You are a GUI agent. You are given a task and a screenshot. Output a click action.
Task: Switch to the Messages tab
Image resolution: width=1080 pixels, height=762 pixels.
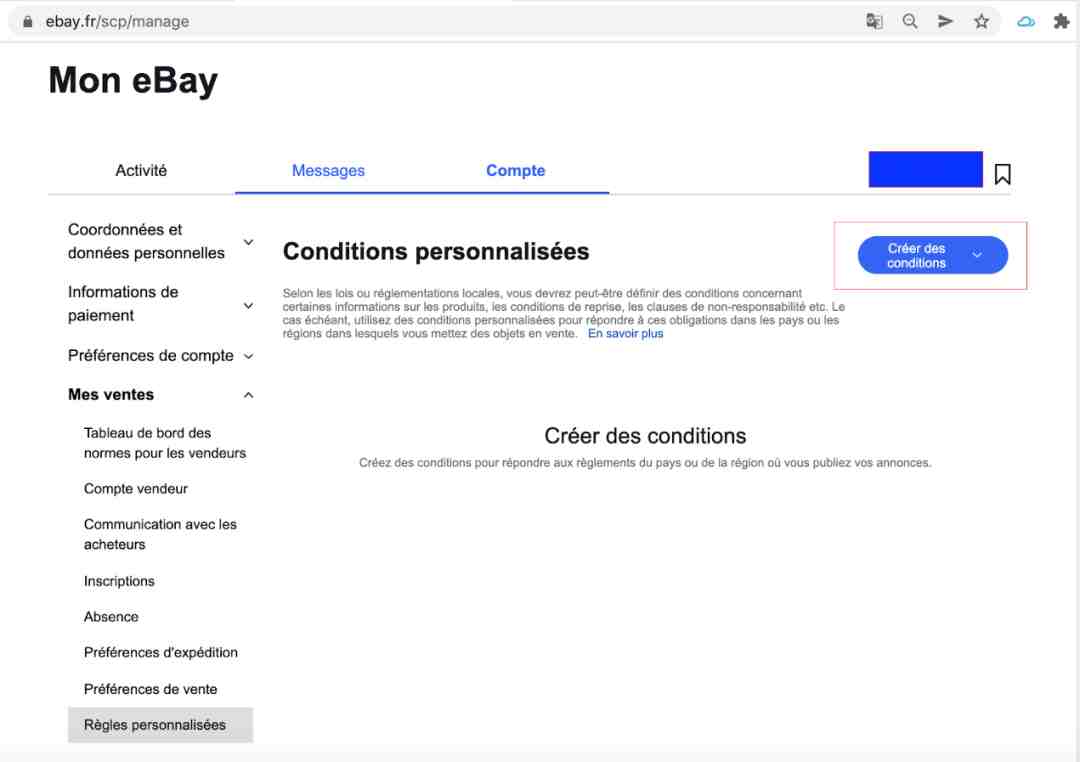329,170
